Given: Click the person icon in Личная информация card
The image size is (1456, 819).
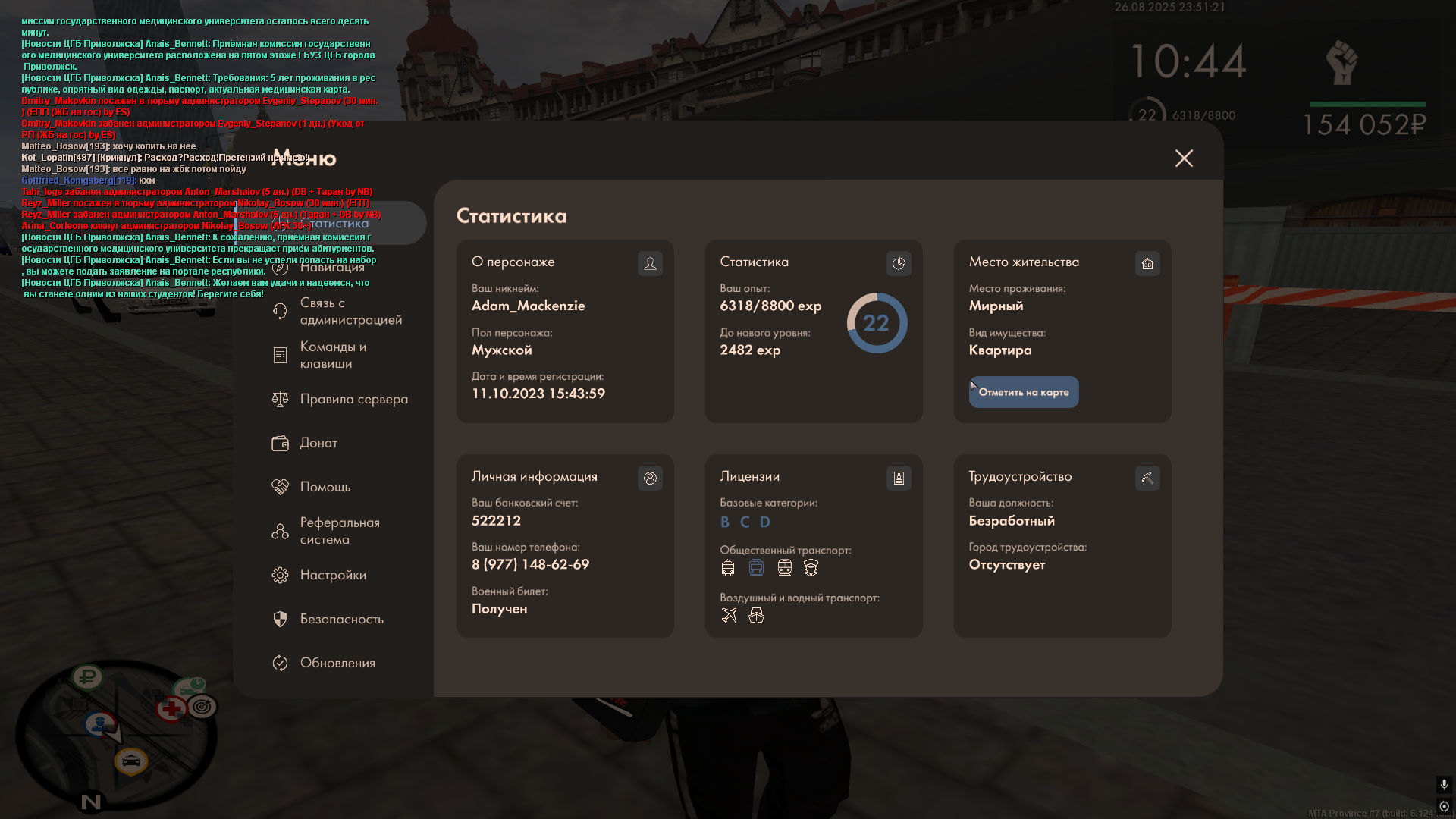Looking at the screenshot, I should coord(650,478).
